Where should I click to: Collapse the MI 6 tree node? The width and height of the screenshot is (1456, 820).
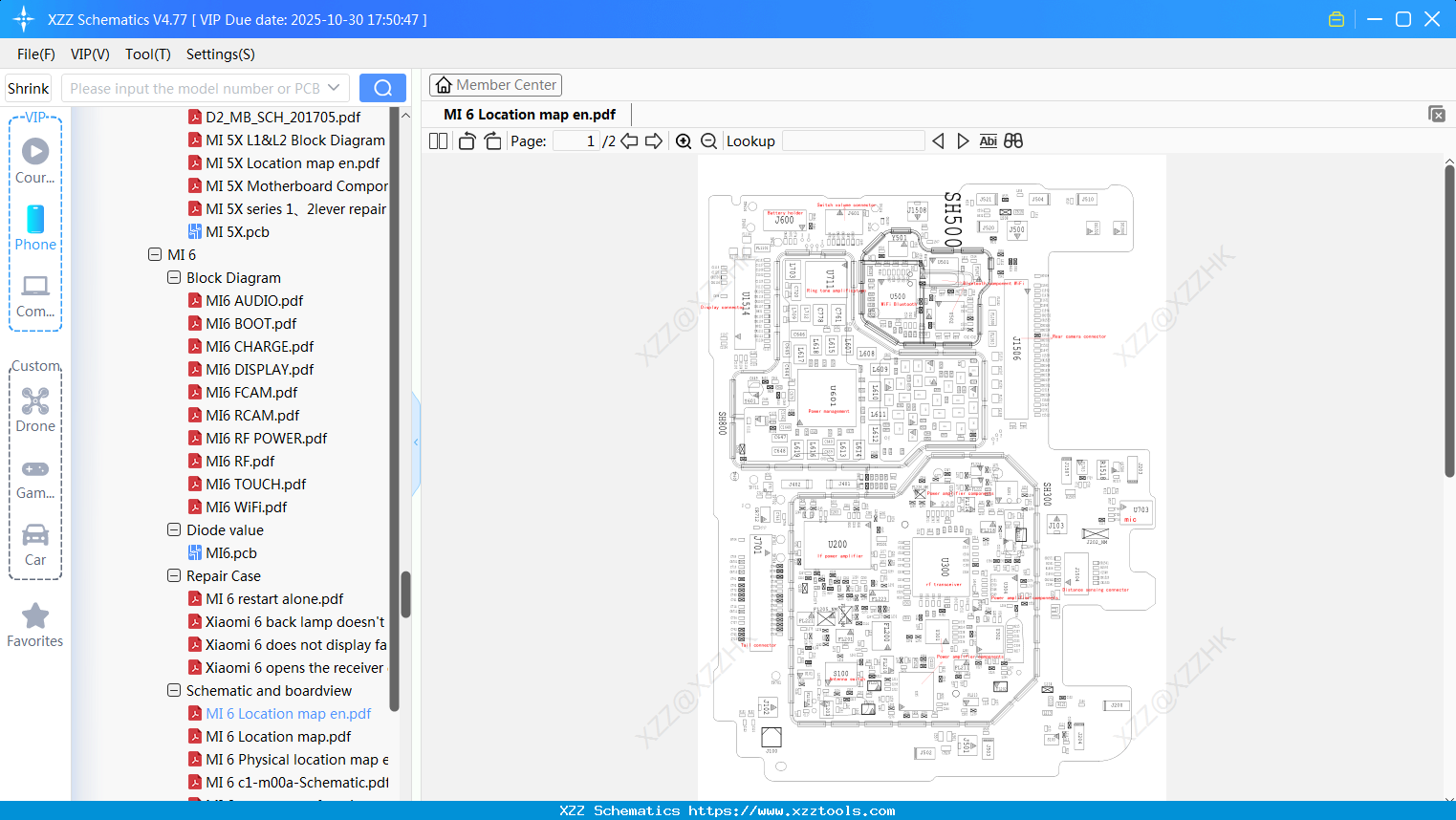(155, 254)
